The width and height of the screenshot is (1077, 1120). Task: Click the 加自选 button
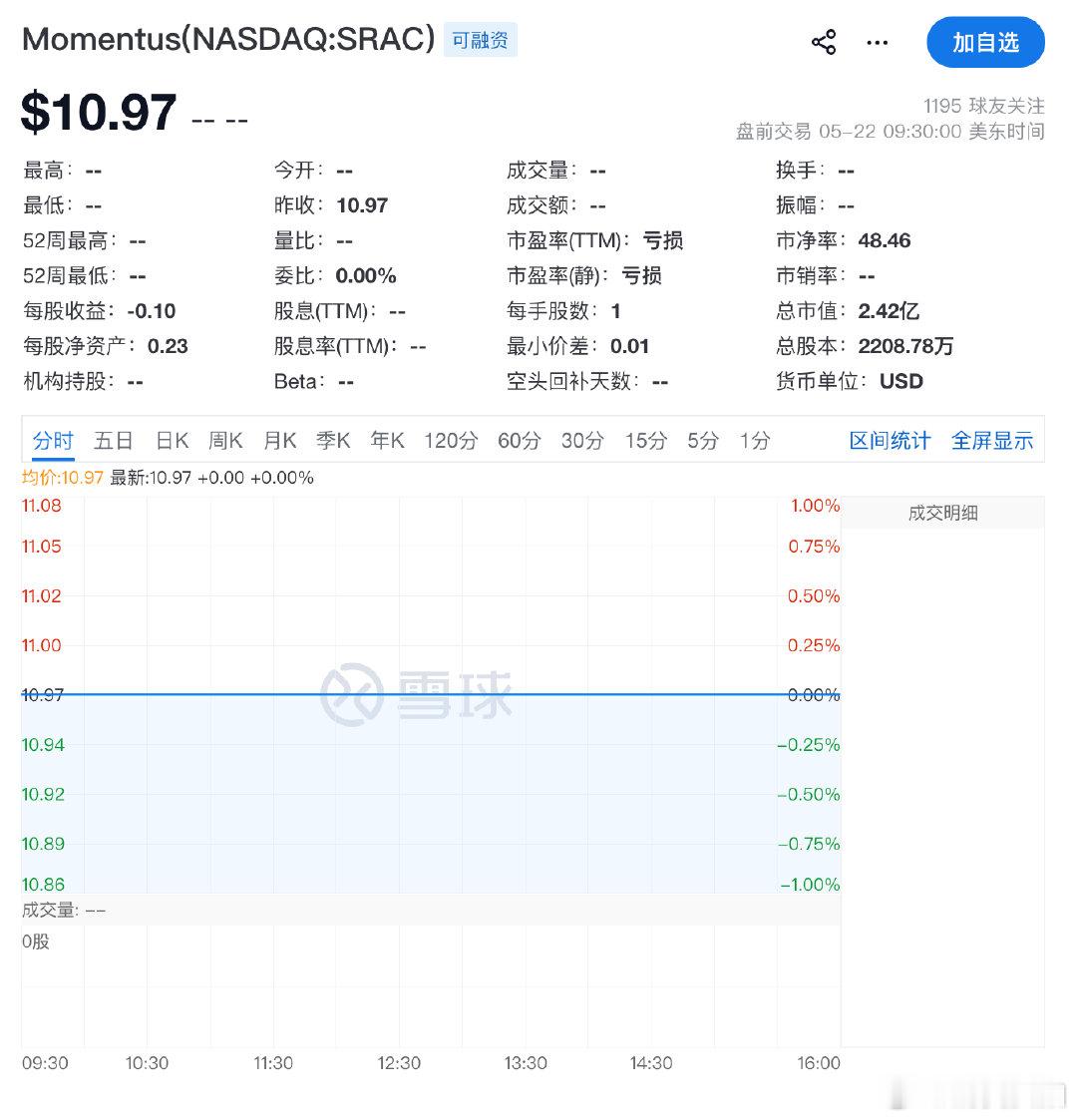985,42
